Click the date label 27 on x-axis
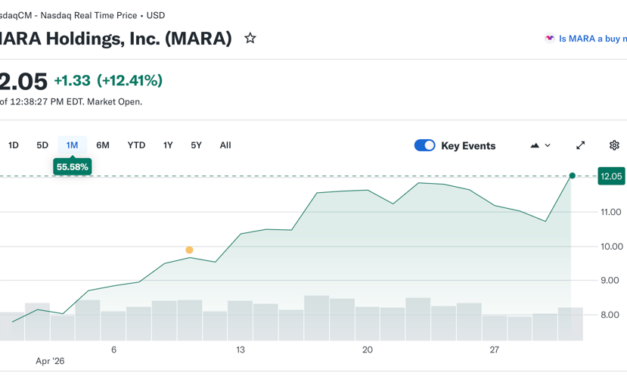 pos(494,350)
